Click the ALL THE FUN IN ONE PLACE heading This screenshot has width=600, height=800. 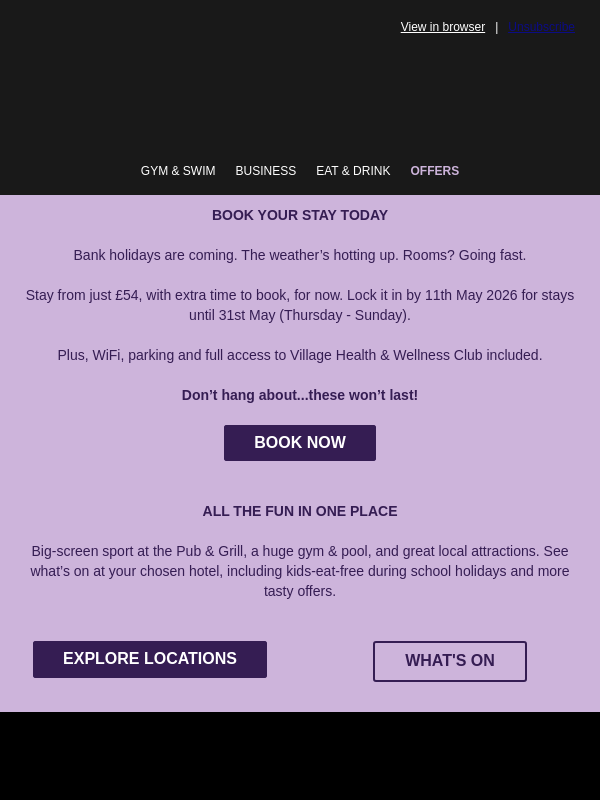click(300, 511)
